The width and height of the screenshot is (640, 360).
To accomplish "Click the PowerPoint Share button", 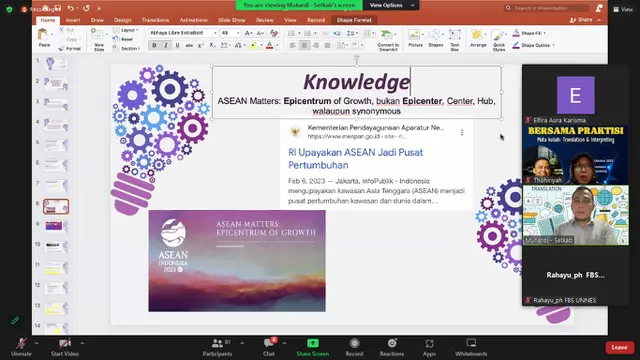I will 581,20.
